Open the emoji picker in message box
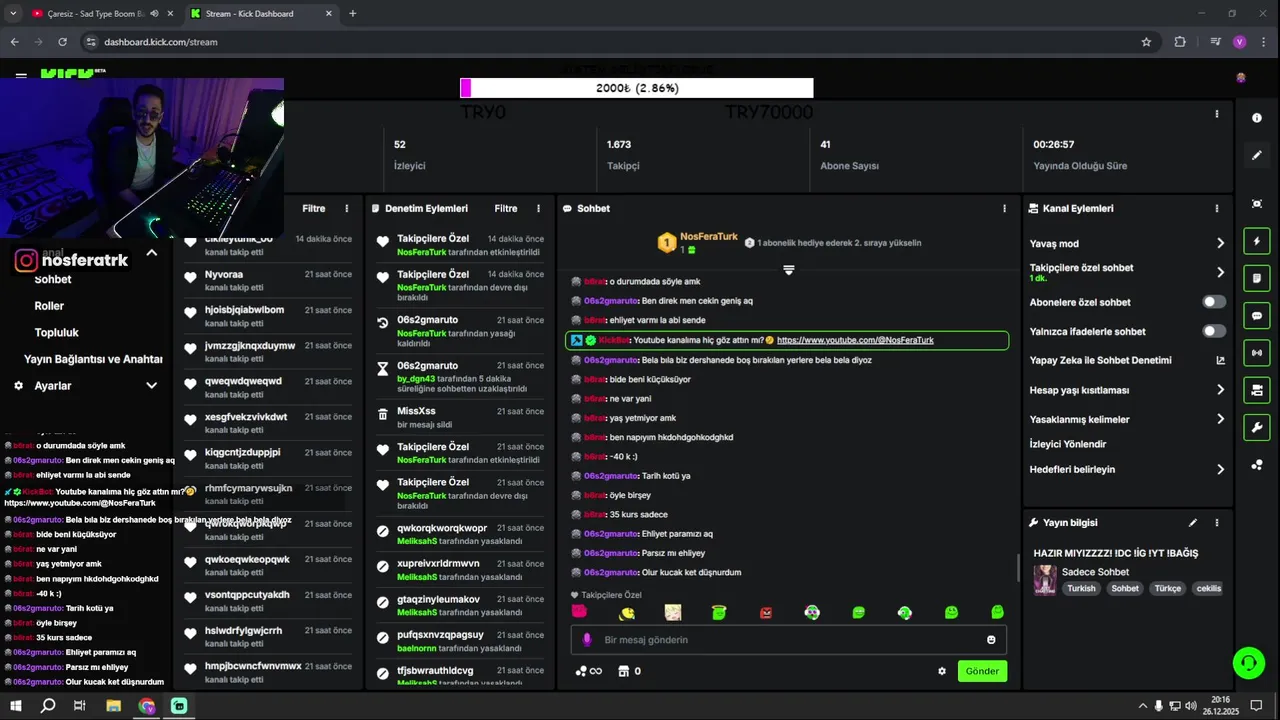Screen dimensions: 1280x720 click(x=991, y=640)
